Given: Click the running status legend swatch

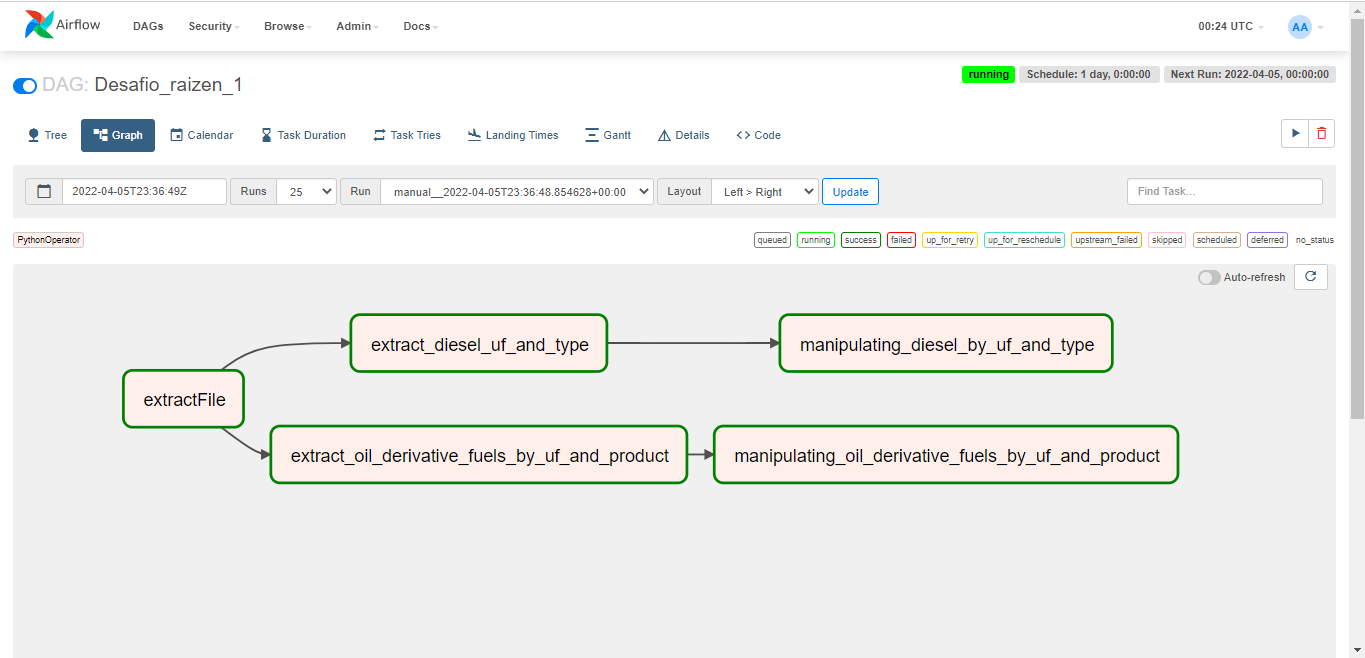Looking at the screenshot, I should coord(816,240).
